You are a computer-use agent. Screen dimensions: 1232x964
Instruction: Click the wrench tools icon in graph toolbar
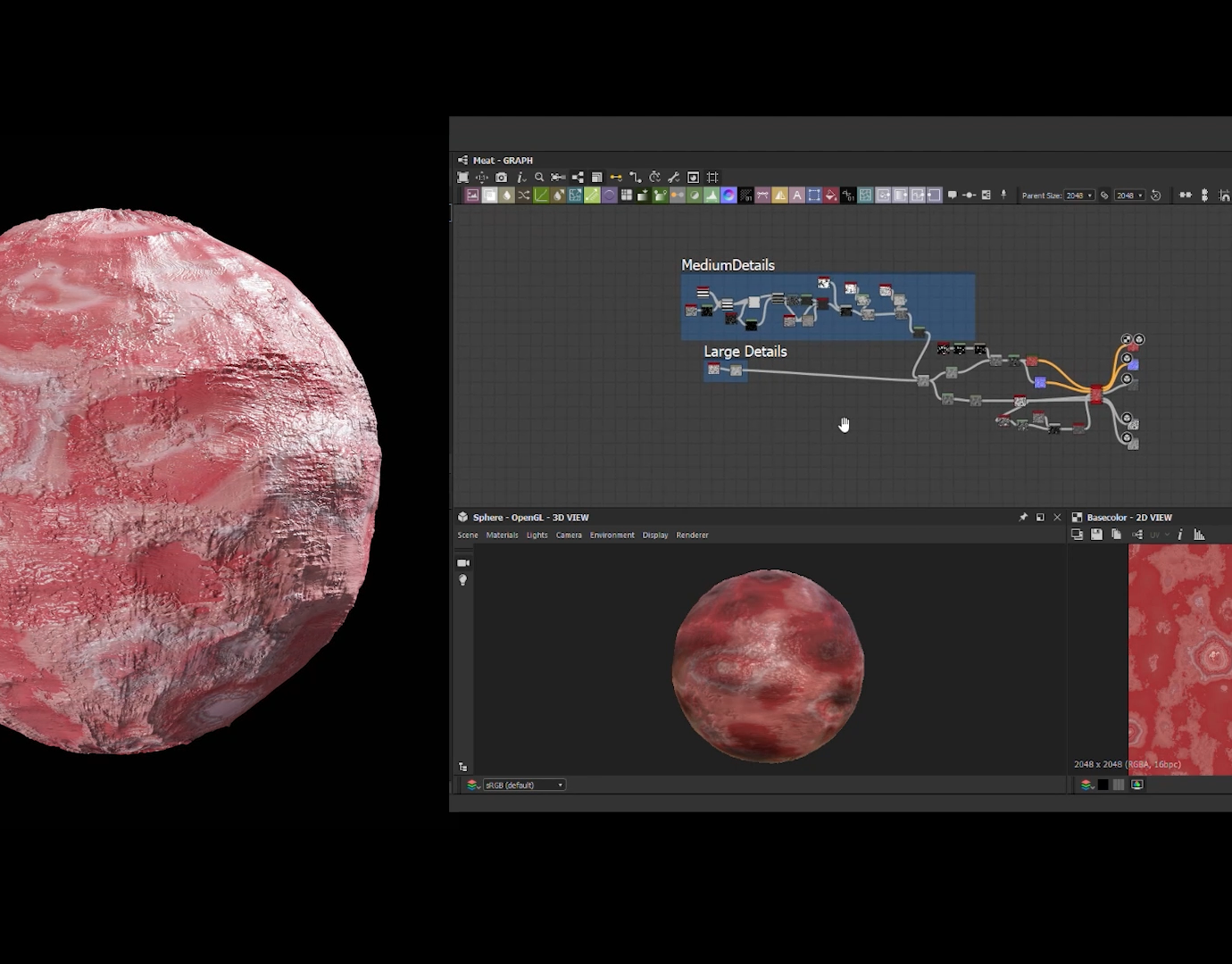click(674, 178)
